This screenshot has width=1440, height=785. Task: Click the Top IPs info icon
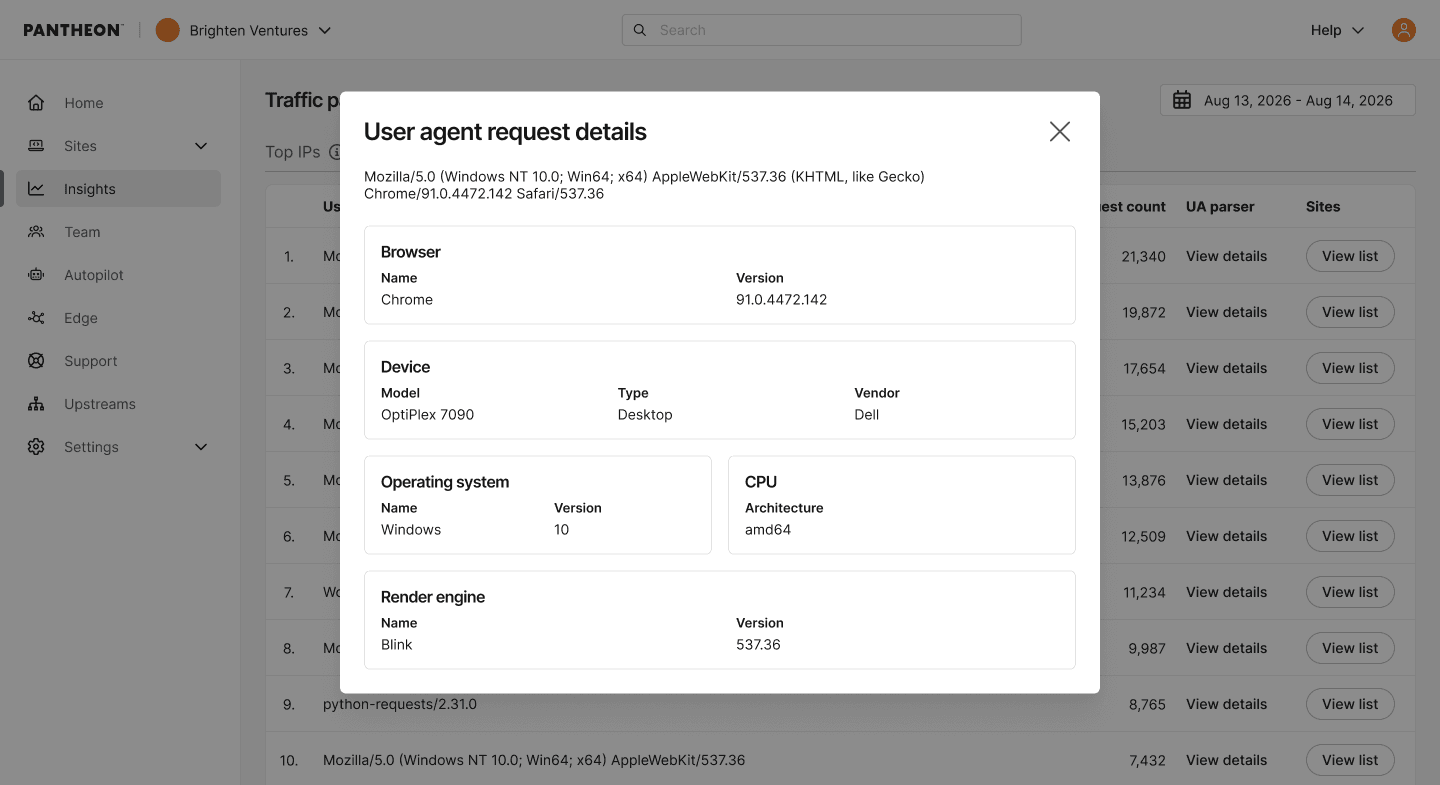336,152
